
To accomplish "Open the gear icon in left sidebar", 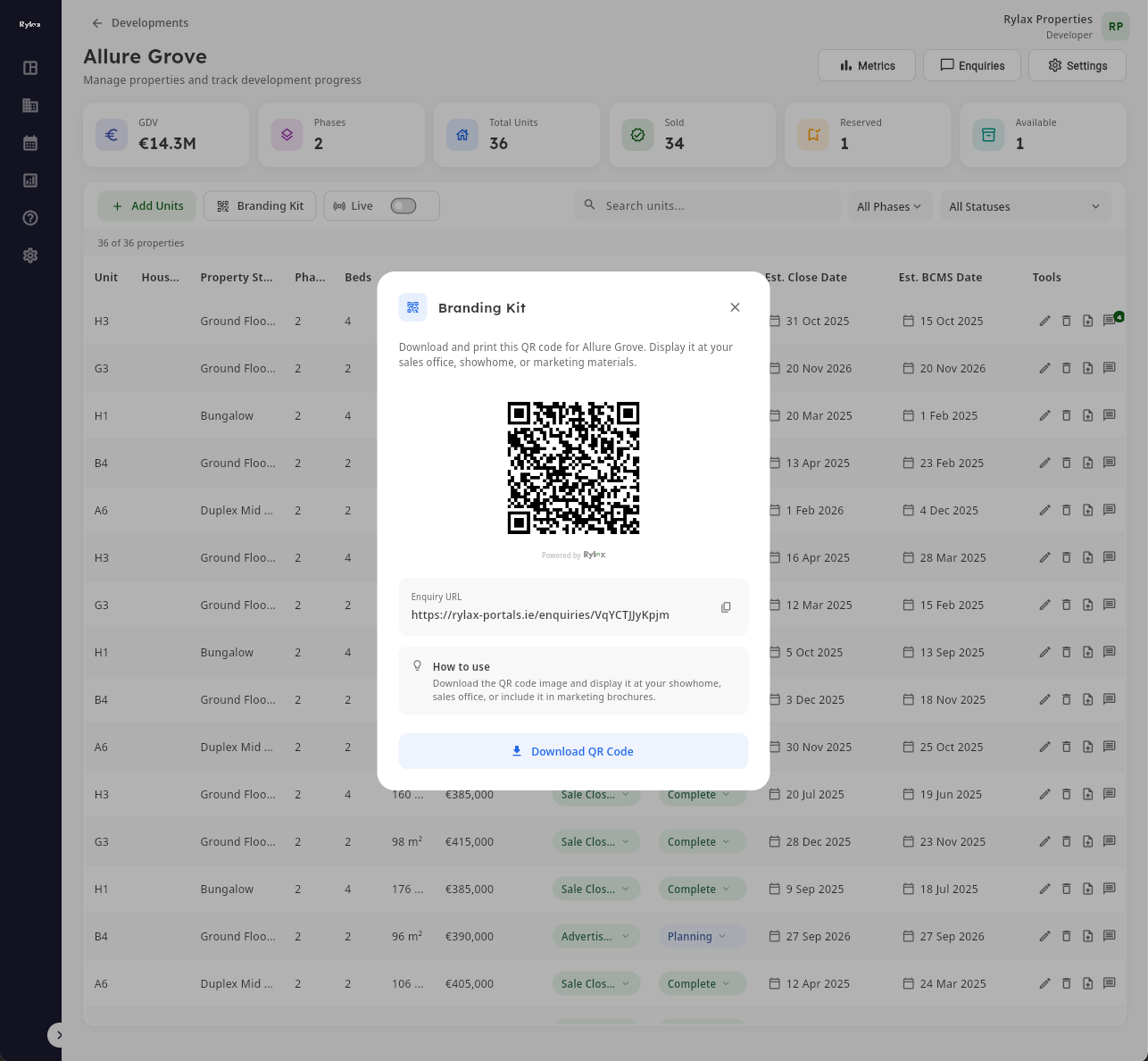I will click(30, 255).
